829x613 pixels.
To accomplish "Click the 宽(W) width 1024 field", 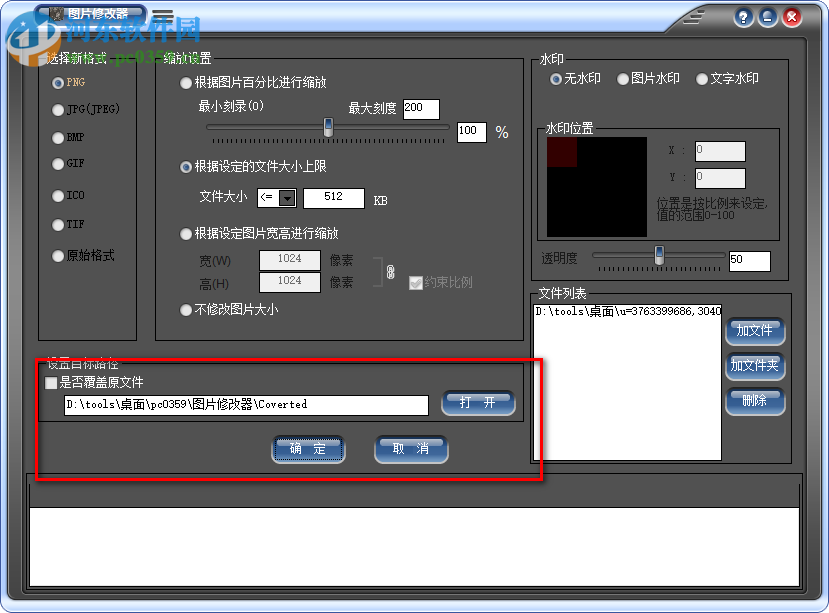I will (x=290, y=260).
